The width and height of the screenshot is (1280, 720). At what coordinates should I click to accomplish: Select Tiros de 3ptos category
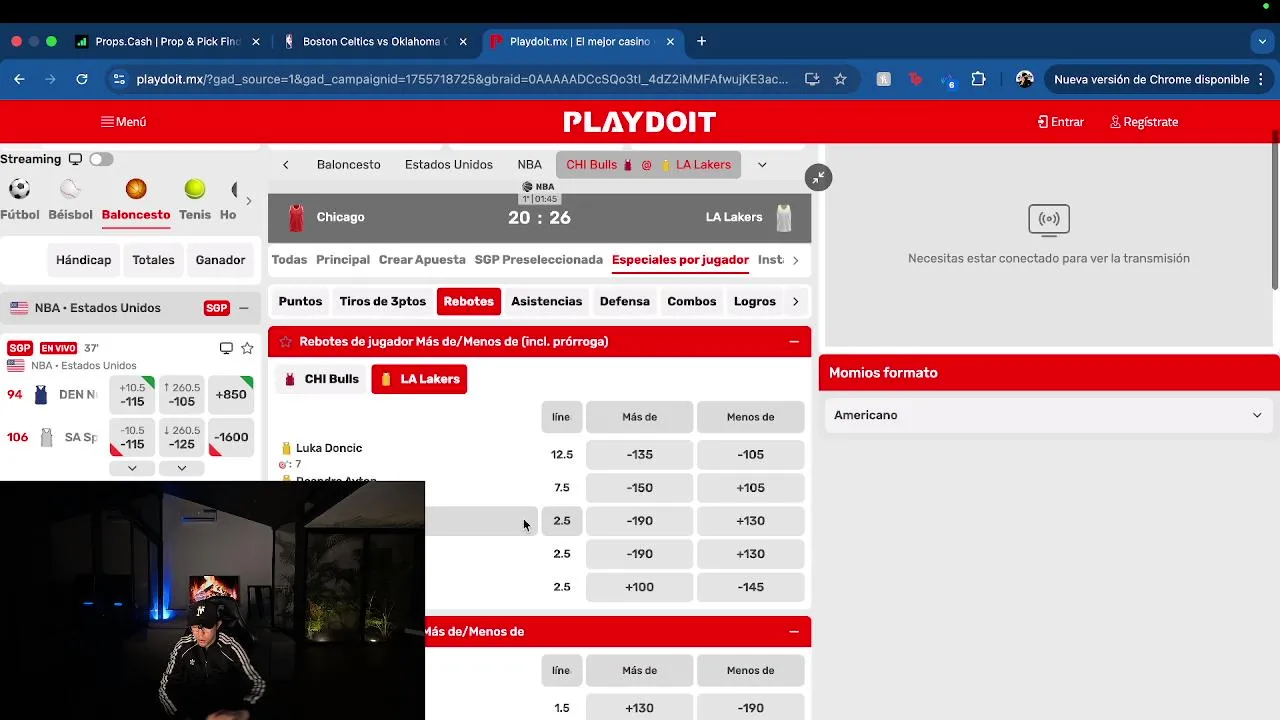pos(382,301)
